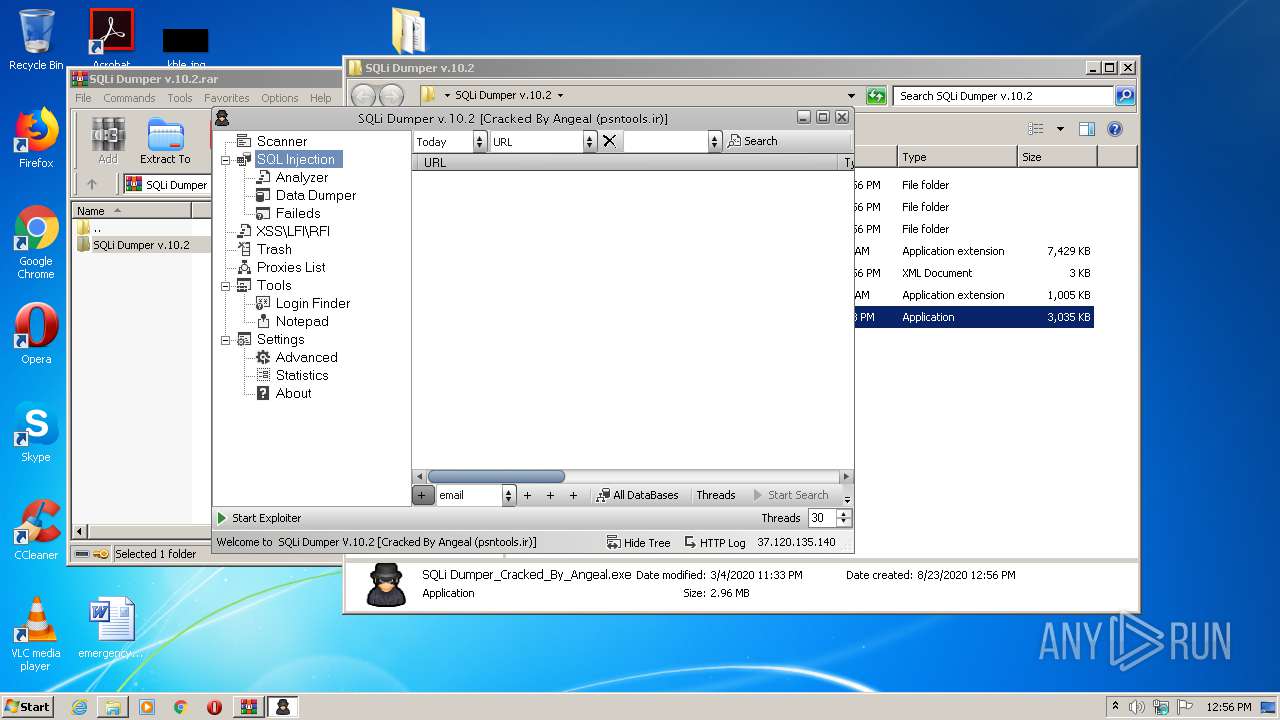Screen dimensions: 1280x720
Task: Open the email column dropdown
Action: (509, 495)
